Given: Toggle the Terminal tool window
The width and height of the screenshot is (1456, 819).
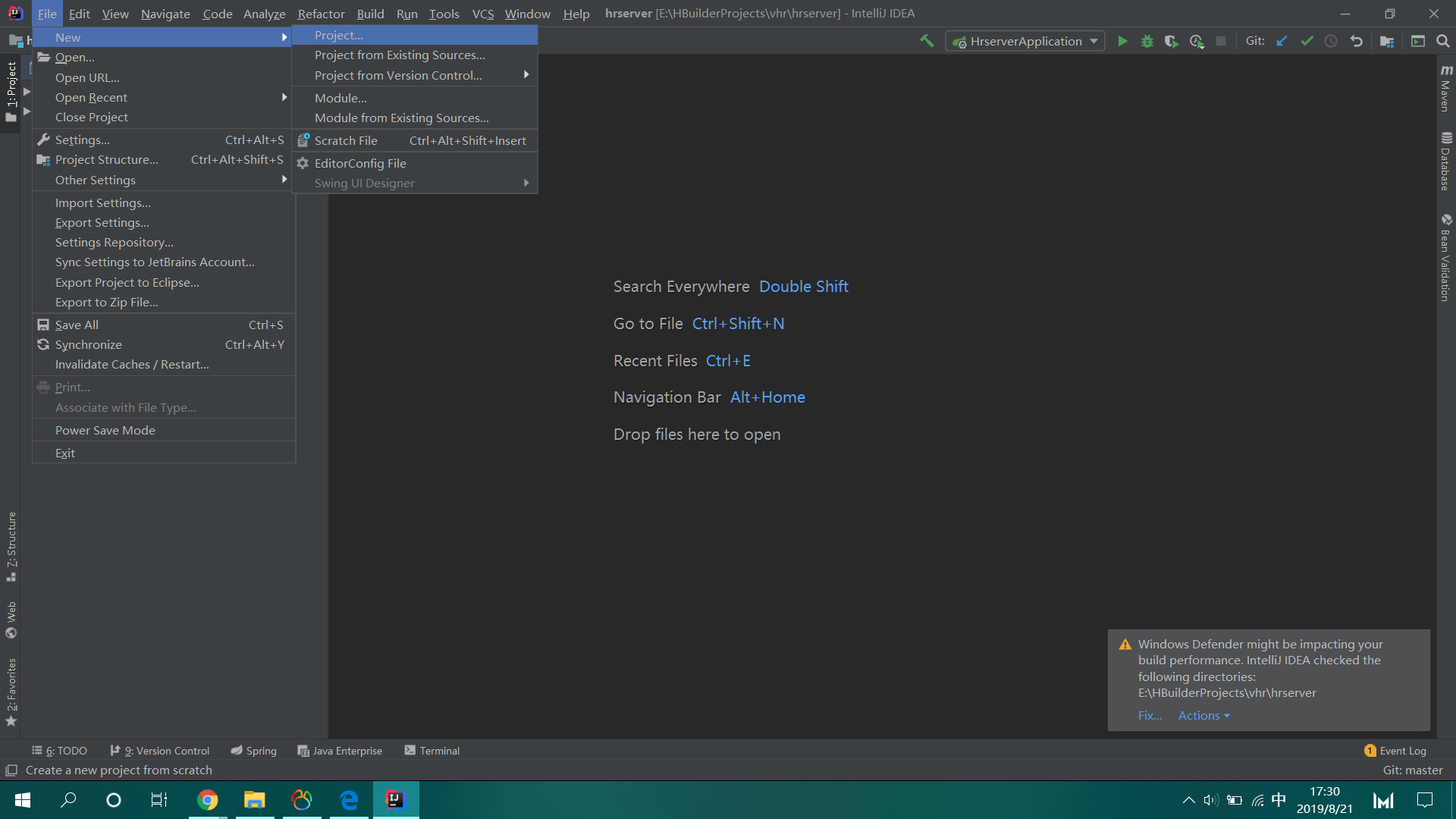Looking at the screenshot, I should click(x=431, y=751).
